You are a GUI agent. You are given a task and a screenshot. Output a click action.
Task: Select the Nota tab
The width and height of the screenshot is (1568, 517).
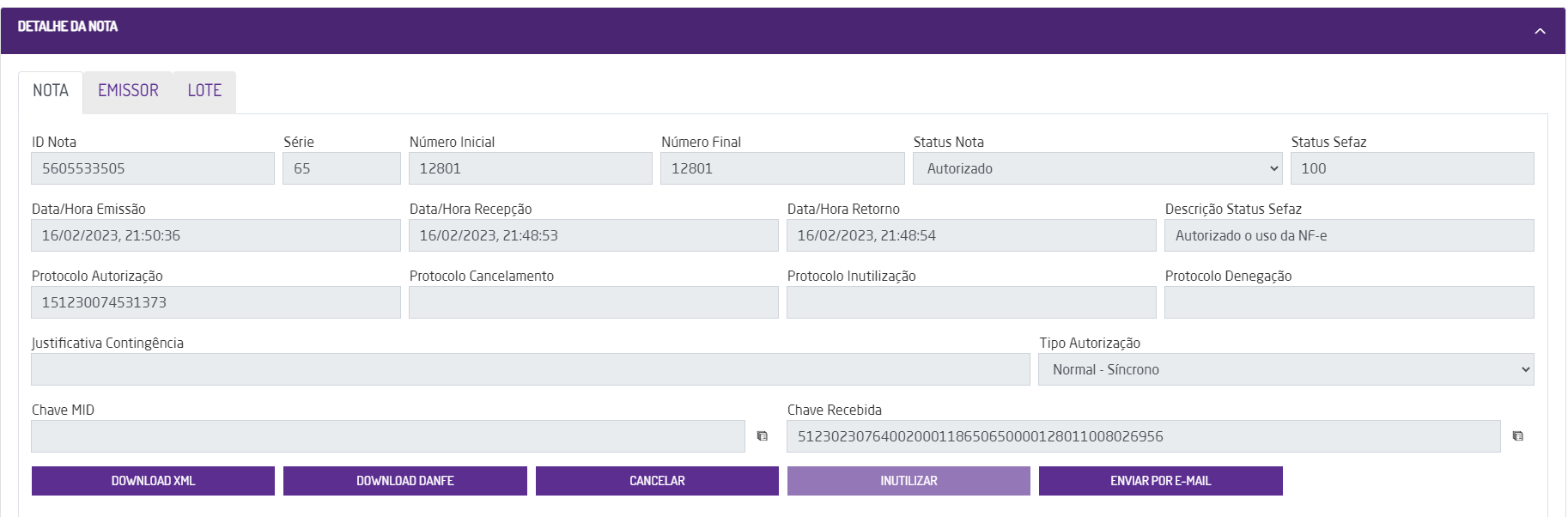click(x=51, y=91)
